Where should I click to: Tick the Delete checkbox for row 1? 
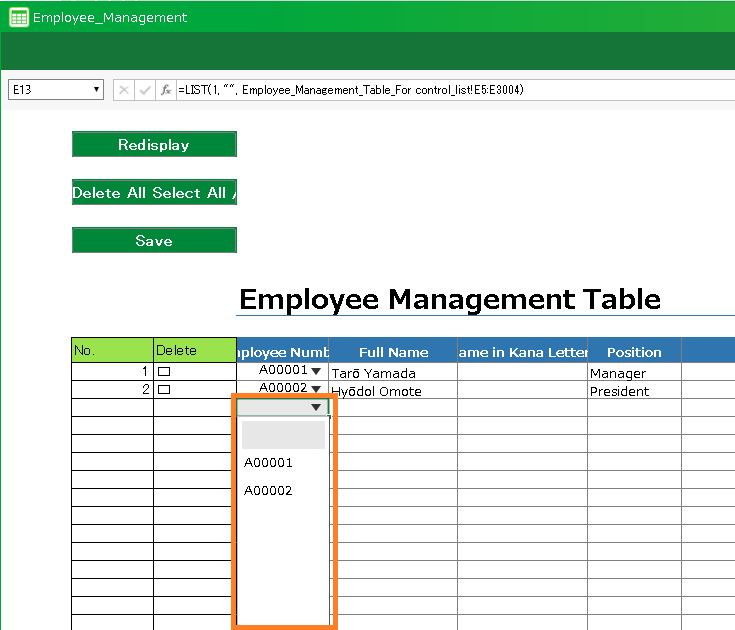(164, 372)
